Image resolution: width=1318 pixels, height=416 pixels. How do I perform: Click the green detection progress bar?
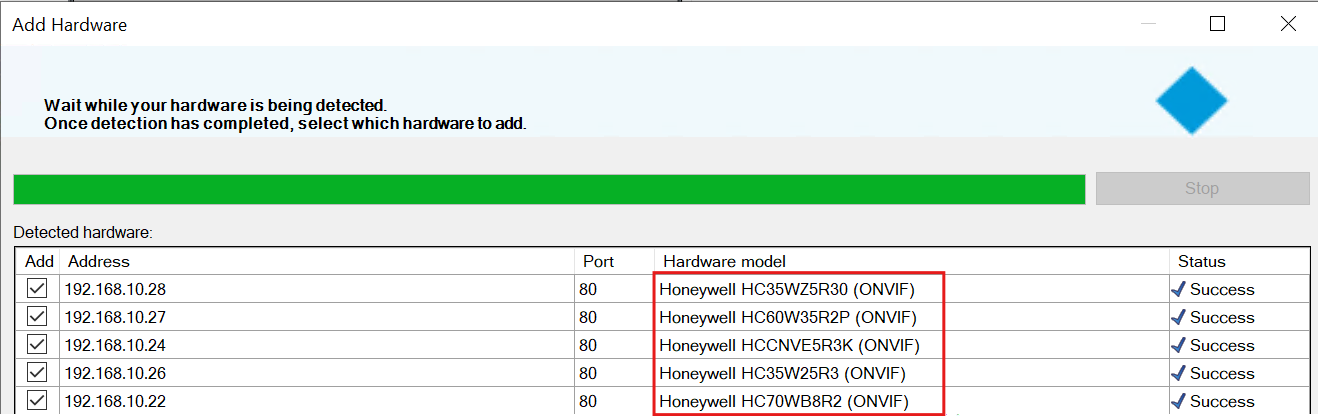[x=549, y=189]
